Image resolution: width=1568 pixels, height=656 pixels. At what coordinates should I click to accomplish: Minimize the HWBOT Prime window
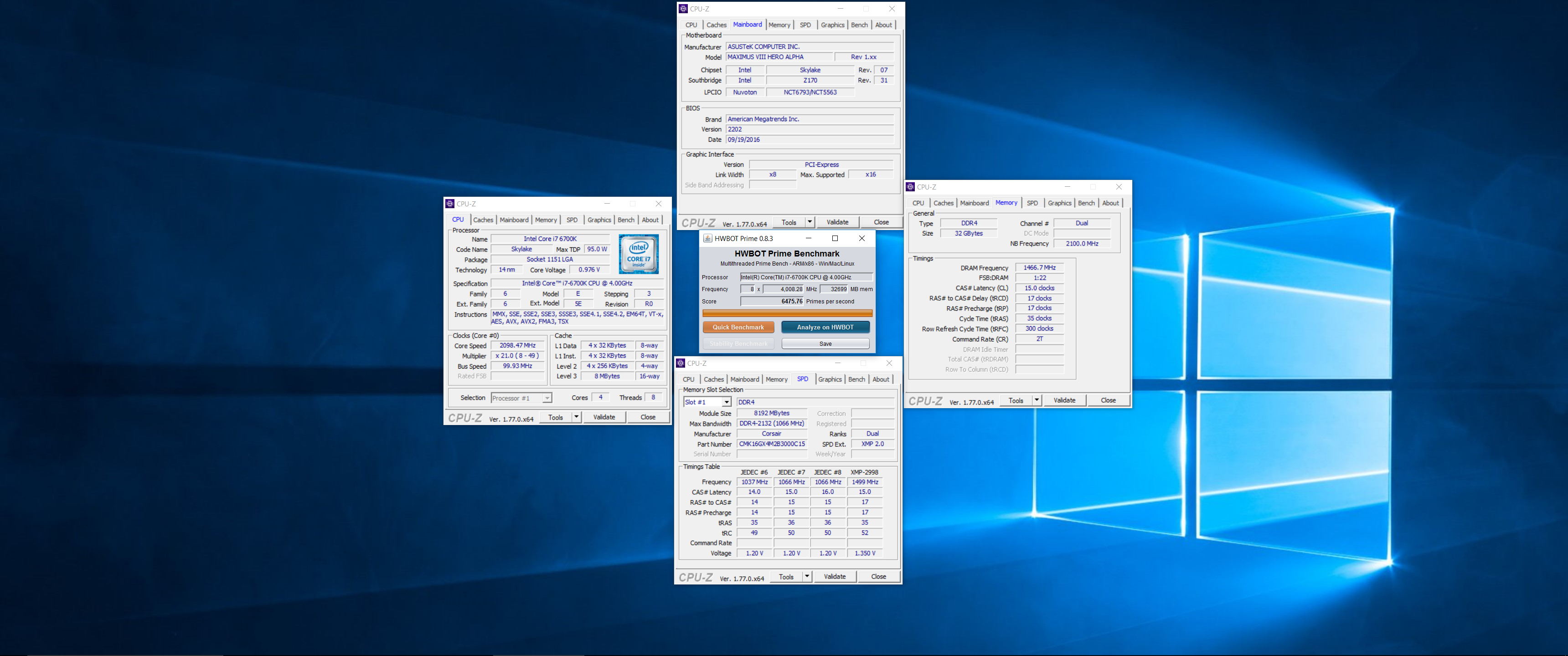808,239
